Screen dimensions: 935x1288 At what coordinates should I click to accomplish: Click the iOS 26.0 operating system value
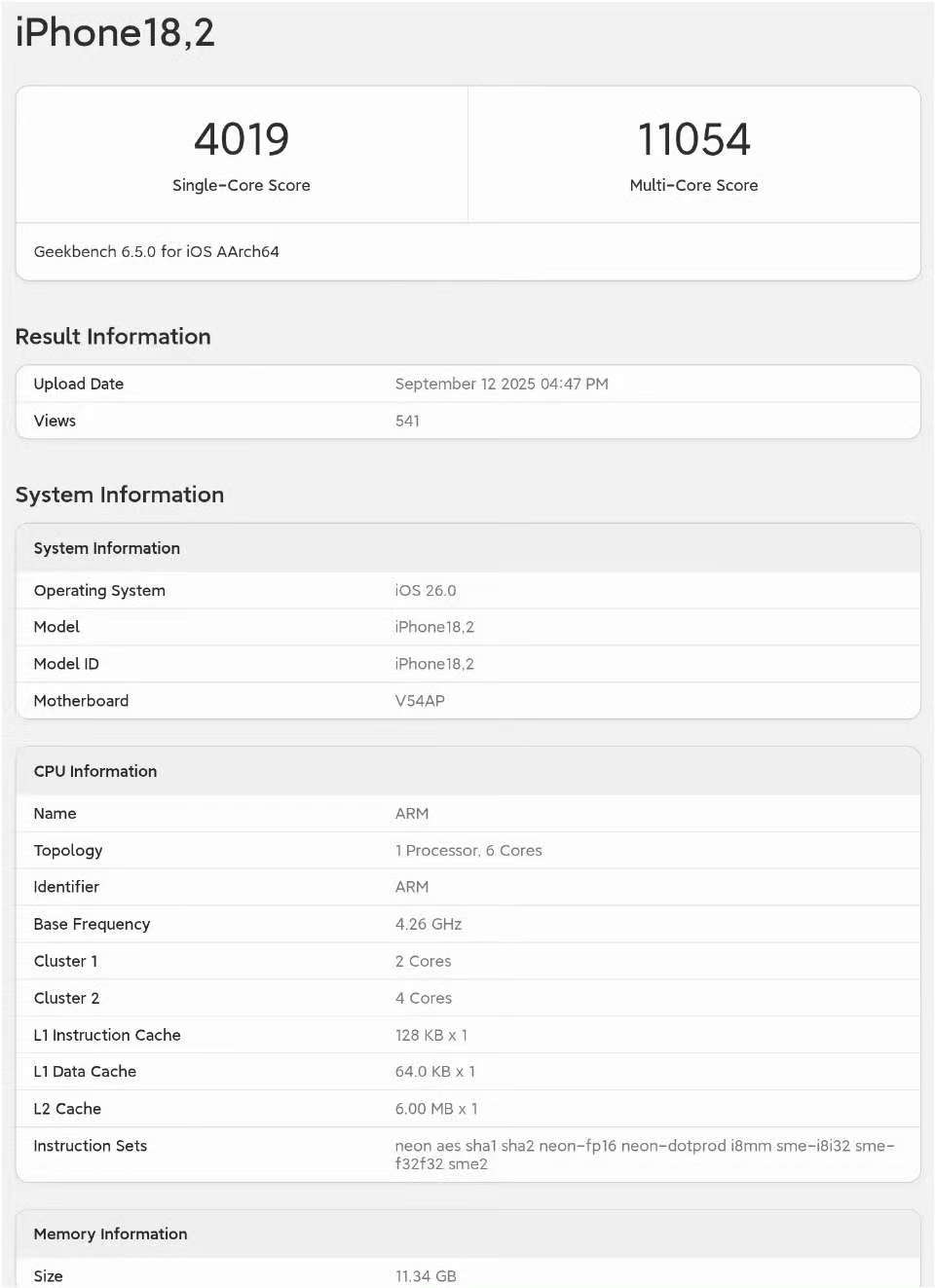click(x=426, y=590)
